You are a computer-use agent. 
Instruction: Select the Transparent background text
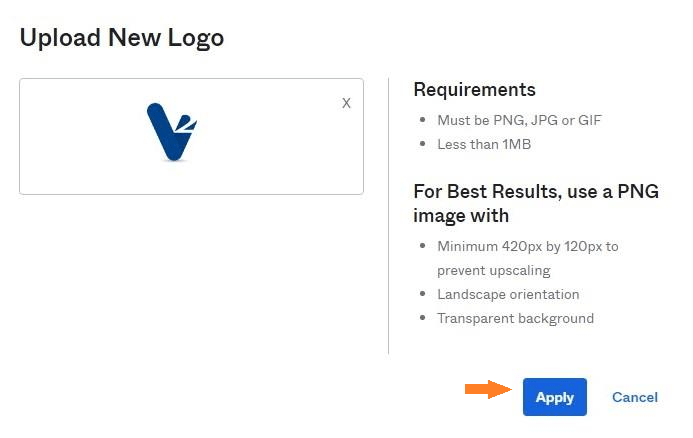tap(515, 318)
